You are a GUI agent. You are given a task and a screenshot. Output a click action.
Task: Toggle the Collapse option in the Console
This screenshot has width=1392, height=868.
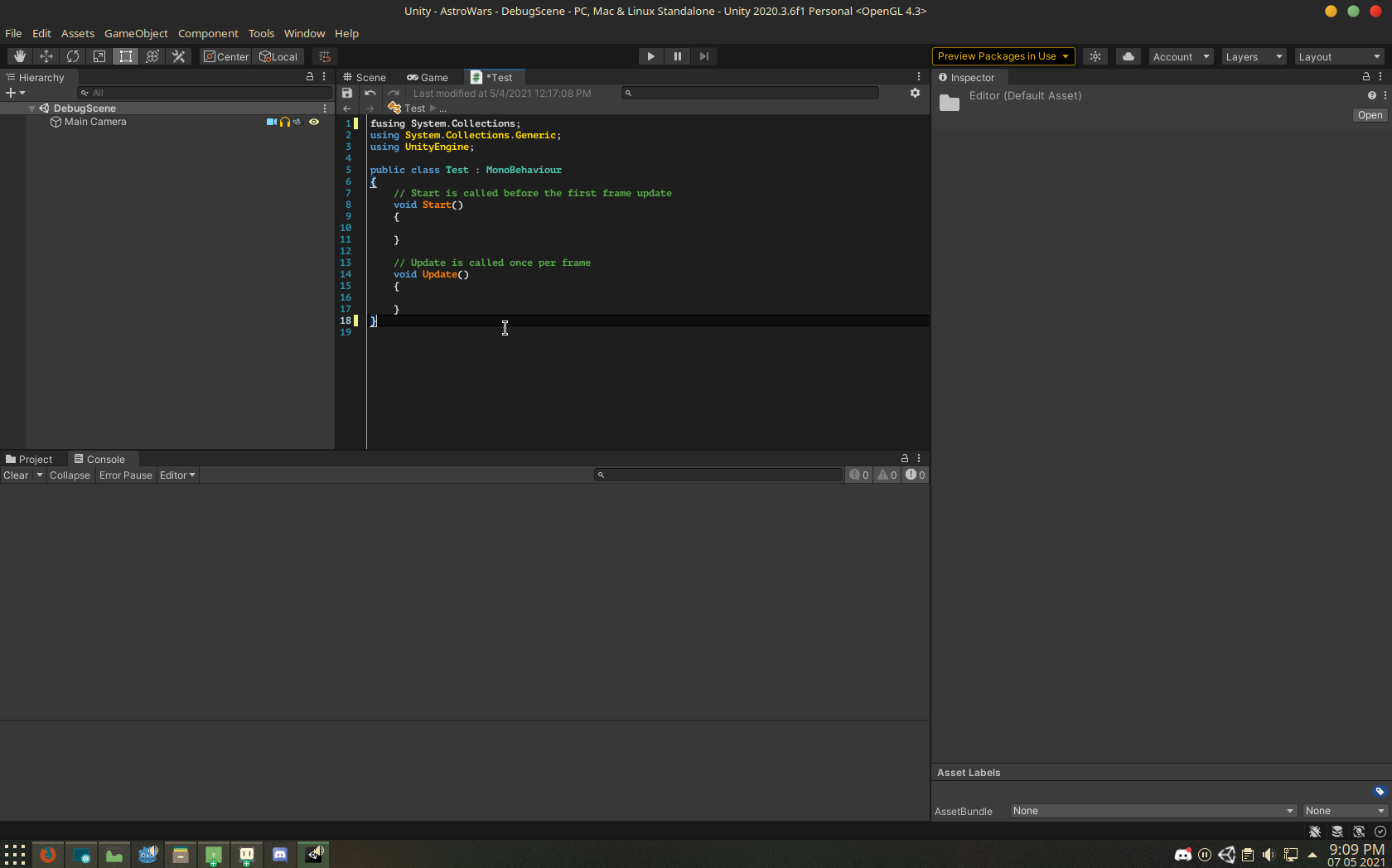[70, 475]
